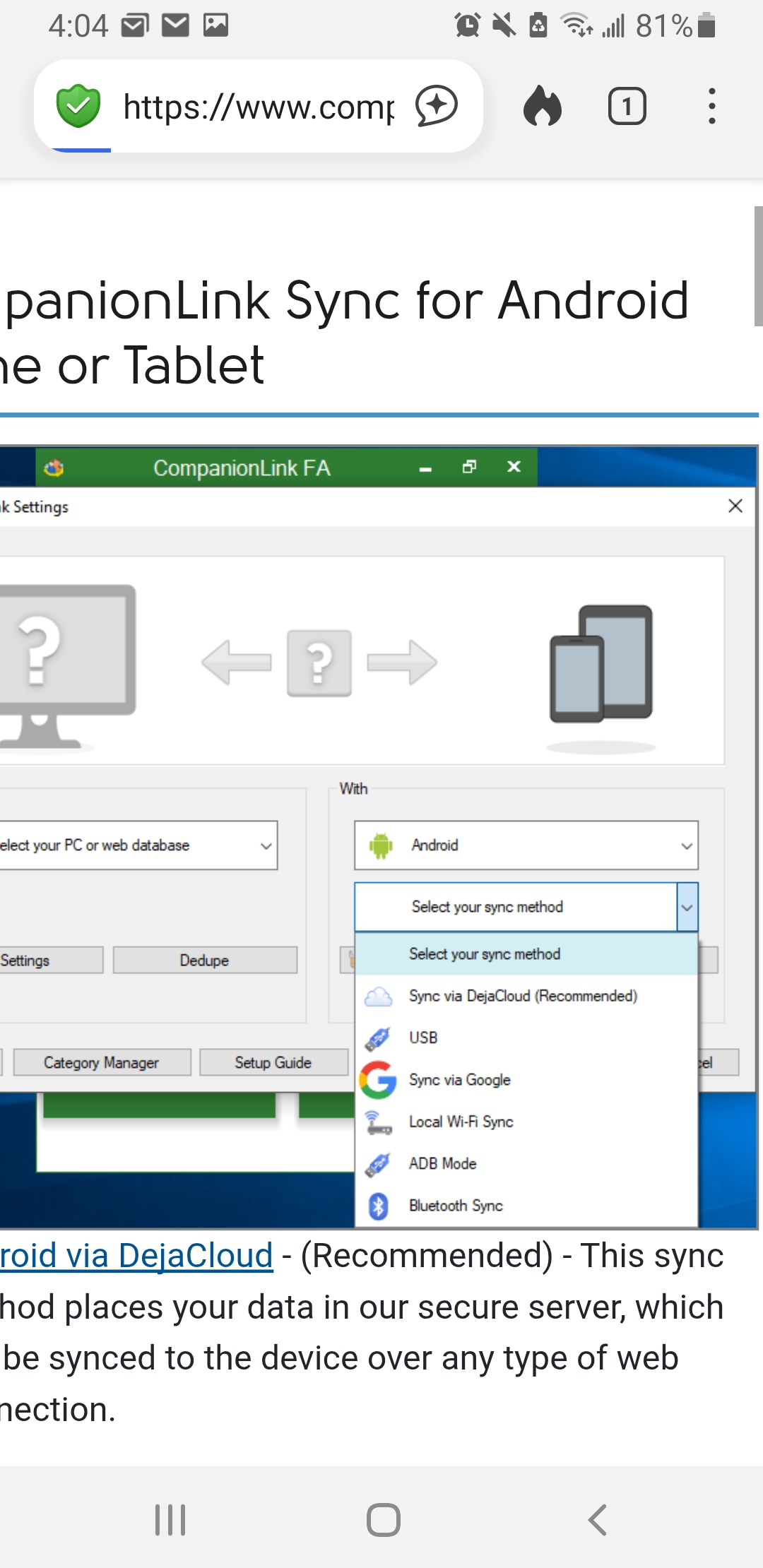
Task: Restore the CompanionLink FA window
Action: click(469, 467)
